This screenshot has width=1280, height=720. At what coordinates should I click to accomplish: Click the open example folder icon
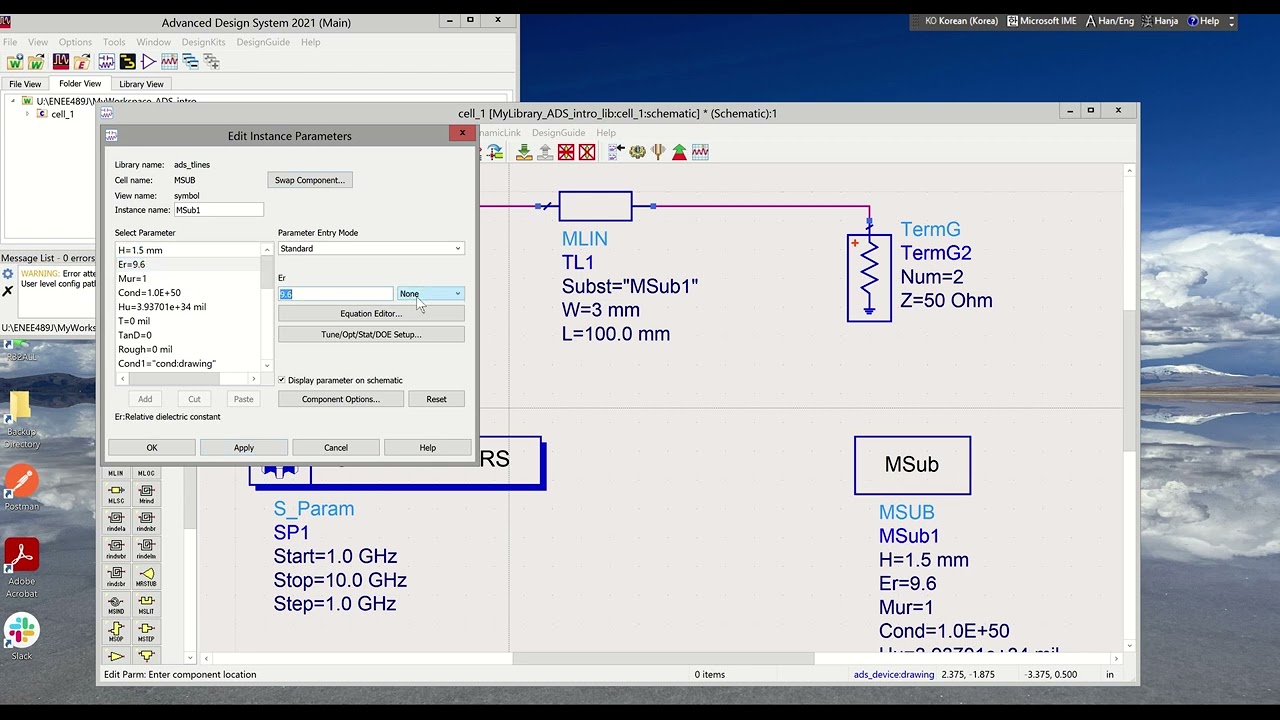(81, 62)
